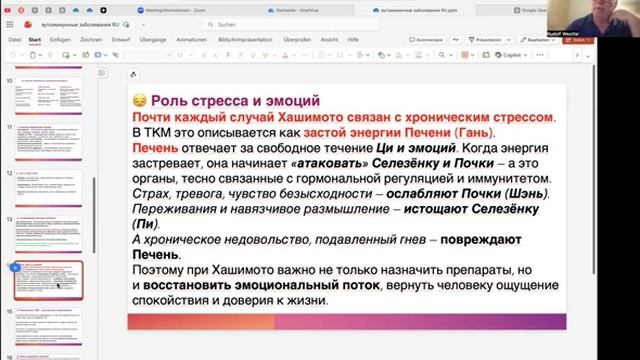Select slide 15 thumbnail
The height and width of the screenshot is (360, 640).
pyautogui.click(x=48, y=326)
